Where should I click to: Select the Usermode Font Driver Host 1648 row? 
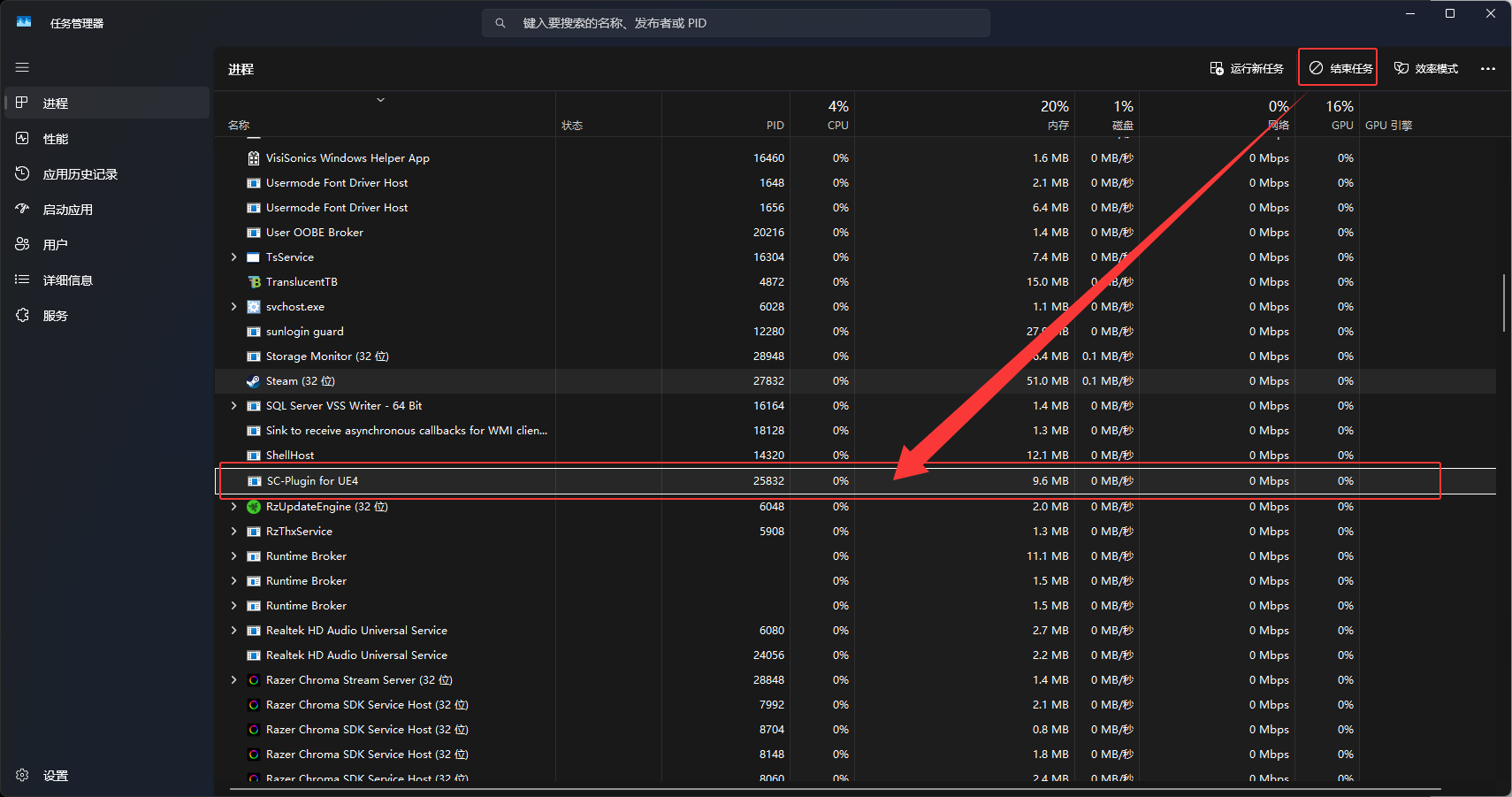tap(855, 183)
